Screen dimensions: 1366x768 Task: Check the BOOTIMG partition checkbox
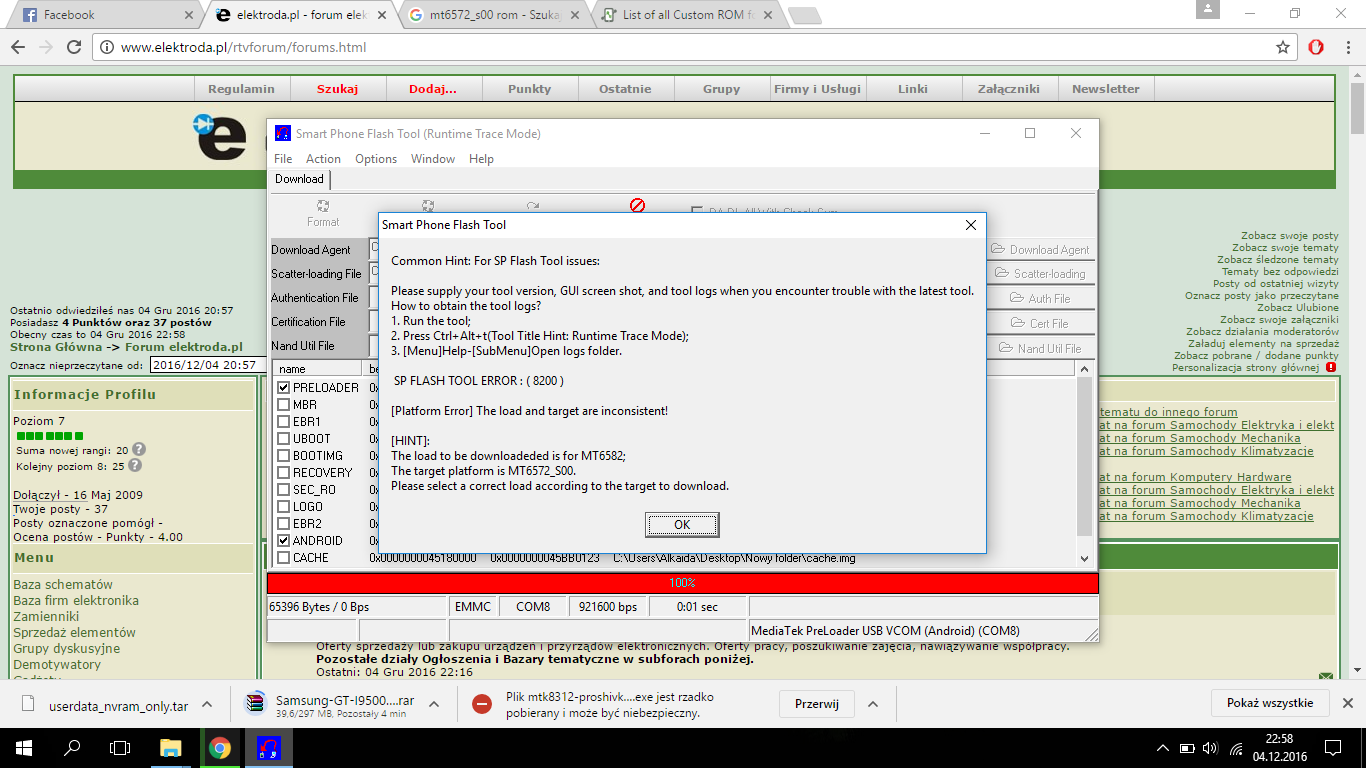pyautogui.click(x=284, y=456)
